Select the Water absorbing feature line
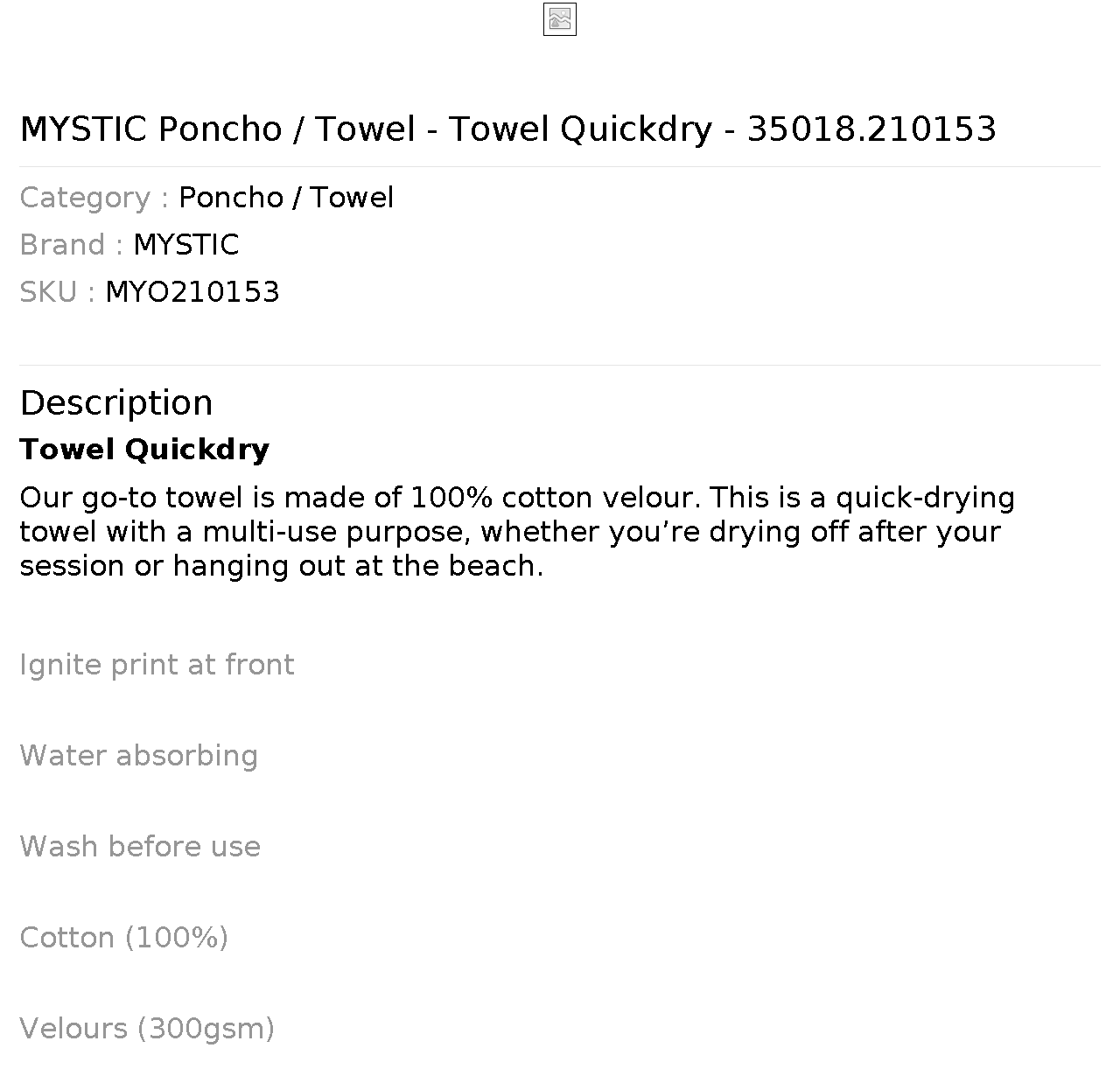 pos(138,756)
